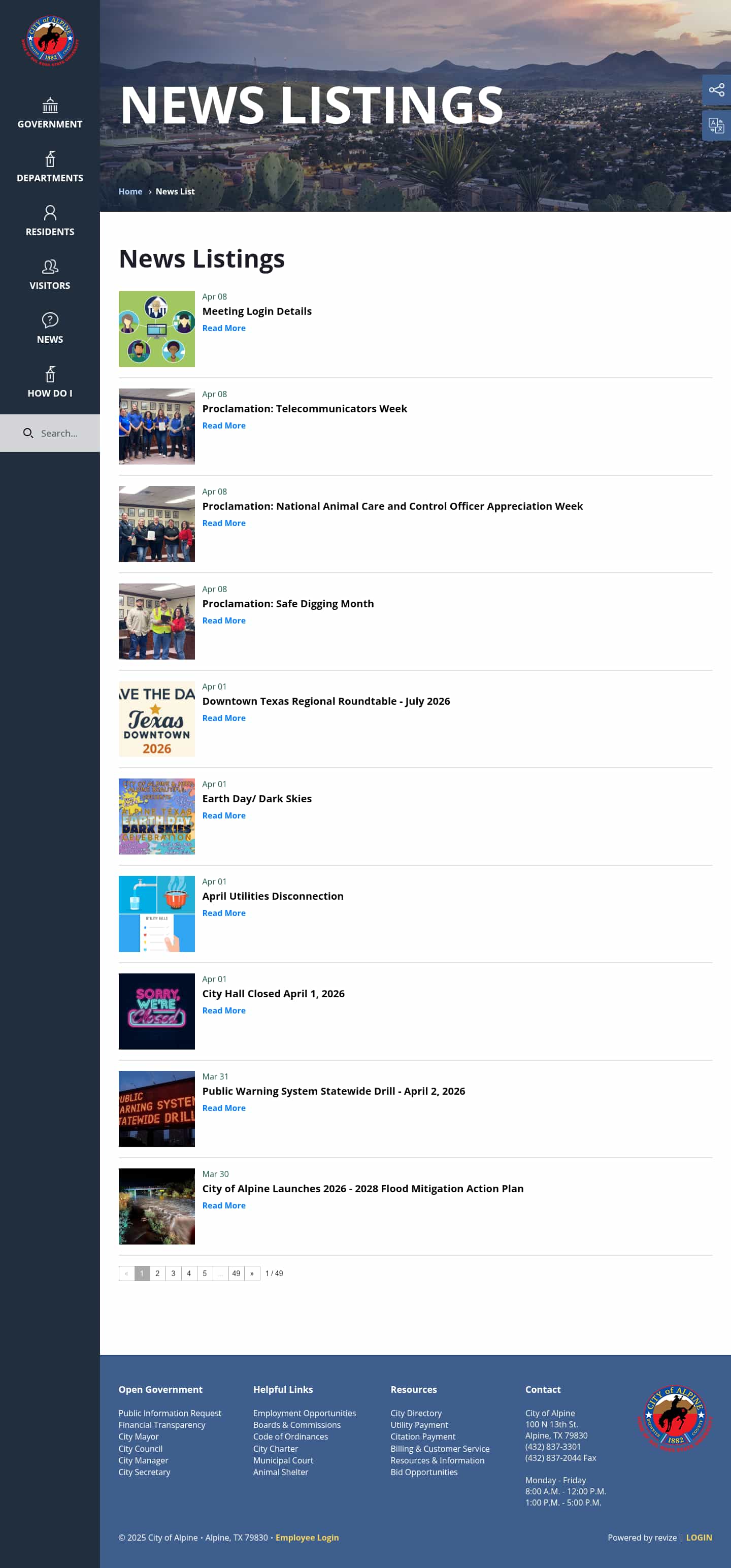Open City Mayor footer link
The image size is (731, 1568).
(x=139, y=1436)
